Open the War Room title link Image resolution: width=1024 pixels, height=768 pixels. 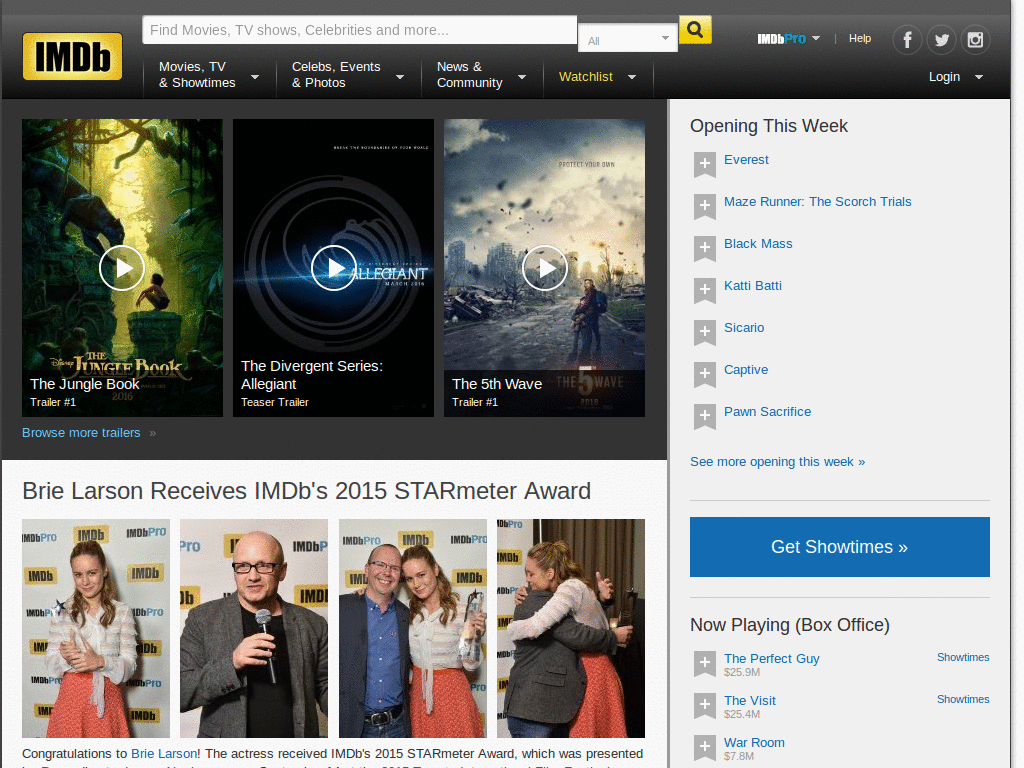(754, 743)
